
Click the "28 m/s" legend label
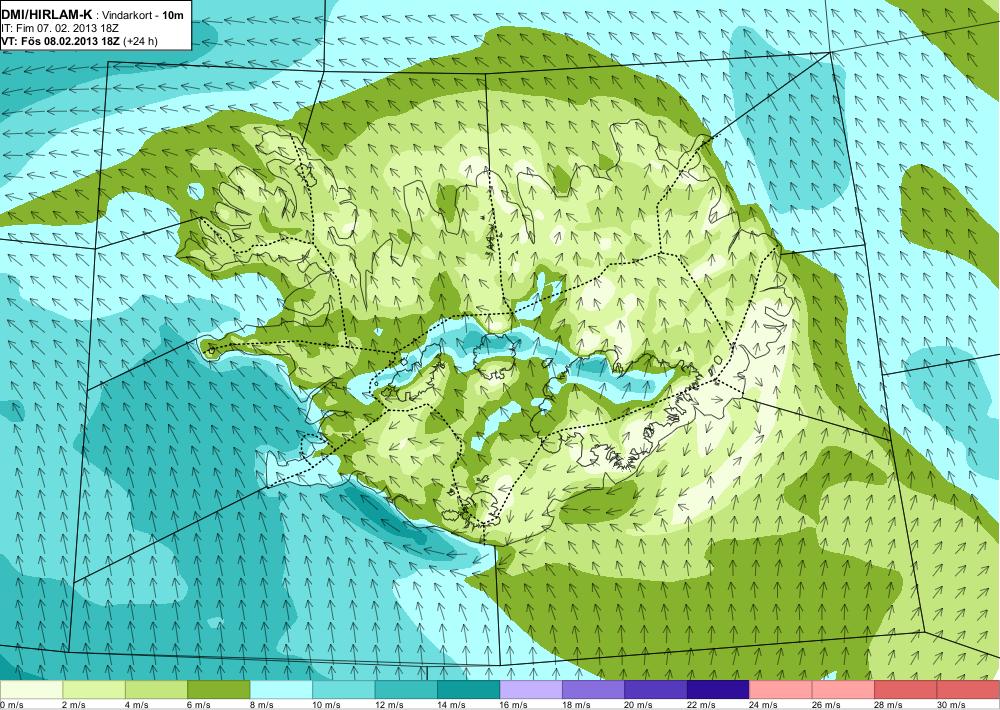[x=889, y=705]
